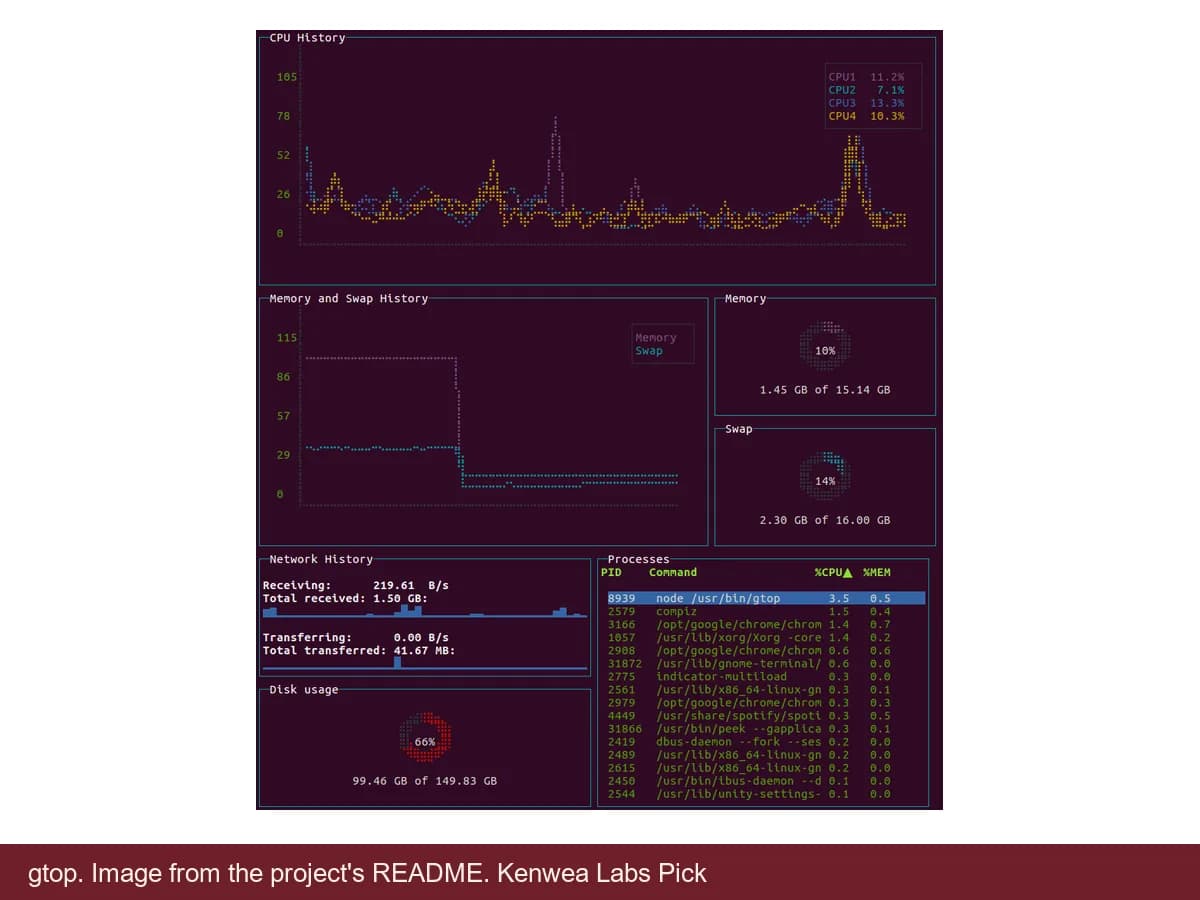Viewport: 1200px width, 900px height.
Task: Click the 105 label on CPU axis
Action: pos(287,77)
